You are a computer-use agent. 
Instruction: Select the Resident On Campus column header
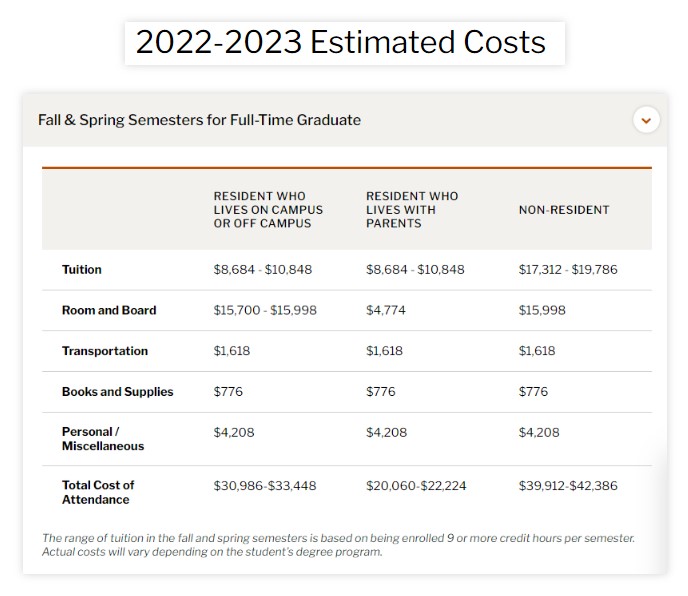268,210
